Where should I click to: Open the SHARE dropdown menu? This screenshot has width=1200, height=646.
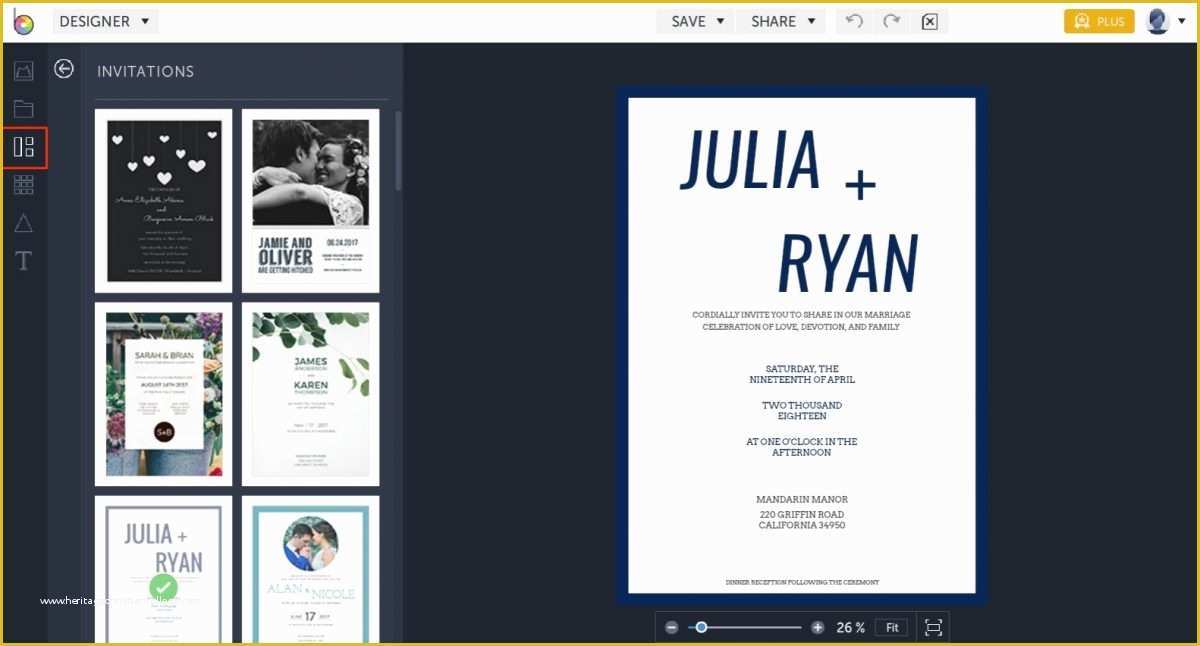(x=782, y=21)
